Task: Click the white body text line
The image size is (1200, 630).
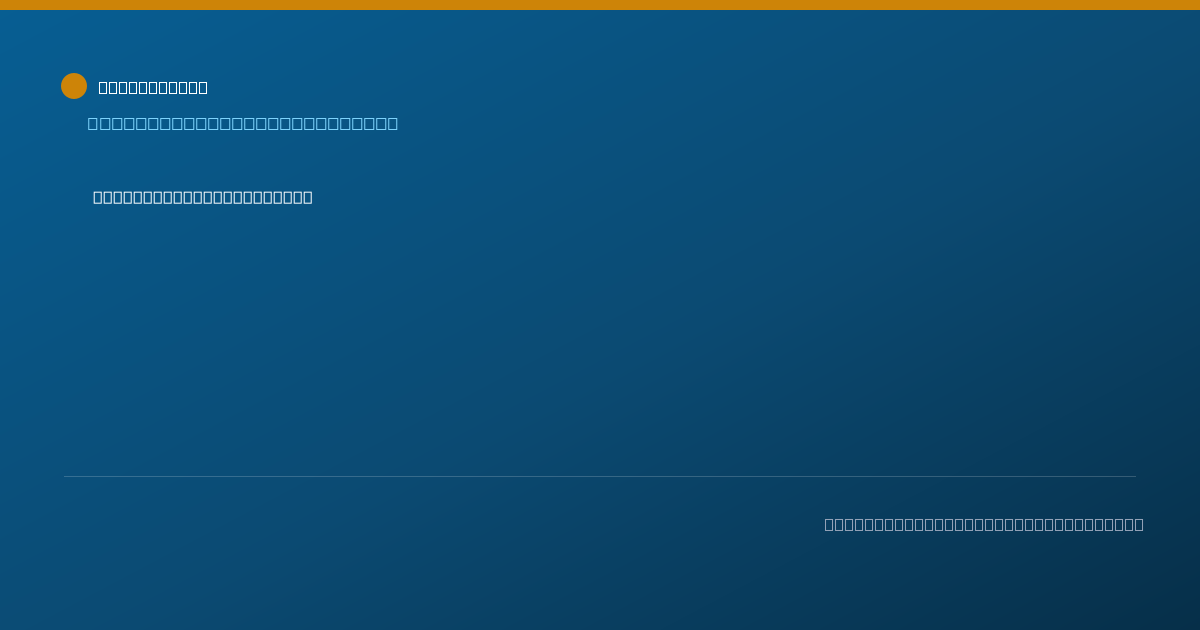Action: 203,197
